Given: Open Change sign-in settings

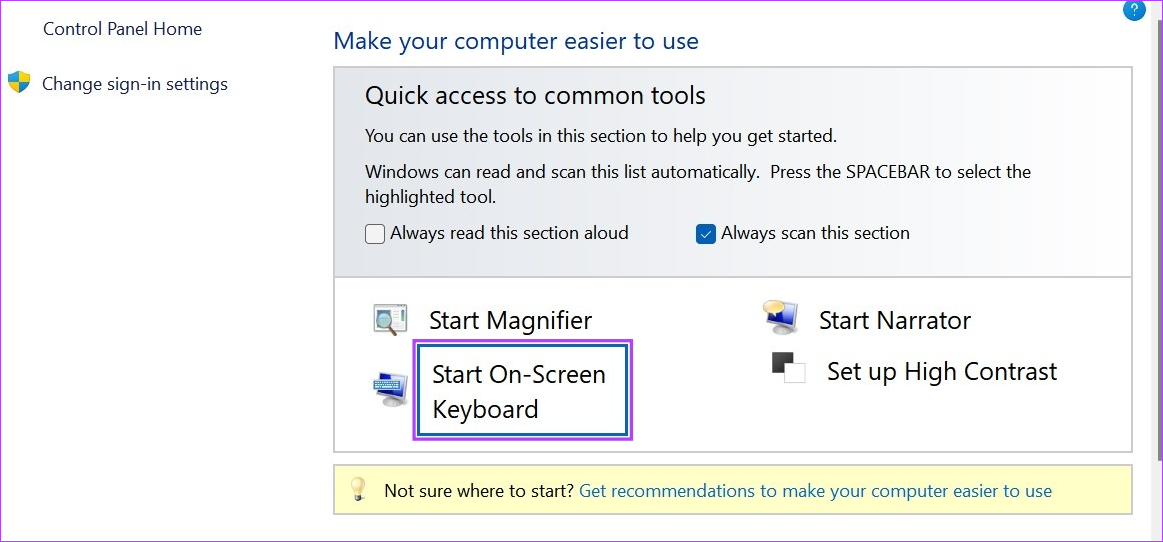Looking at the screenshot, I should coord(135,84).
